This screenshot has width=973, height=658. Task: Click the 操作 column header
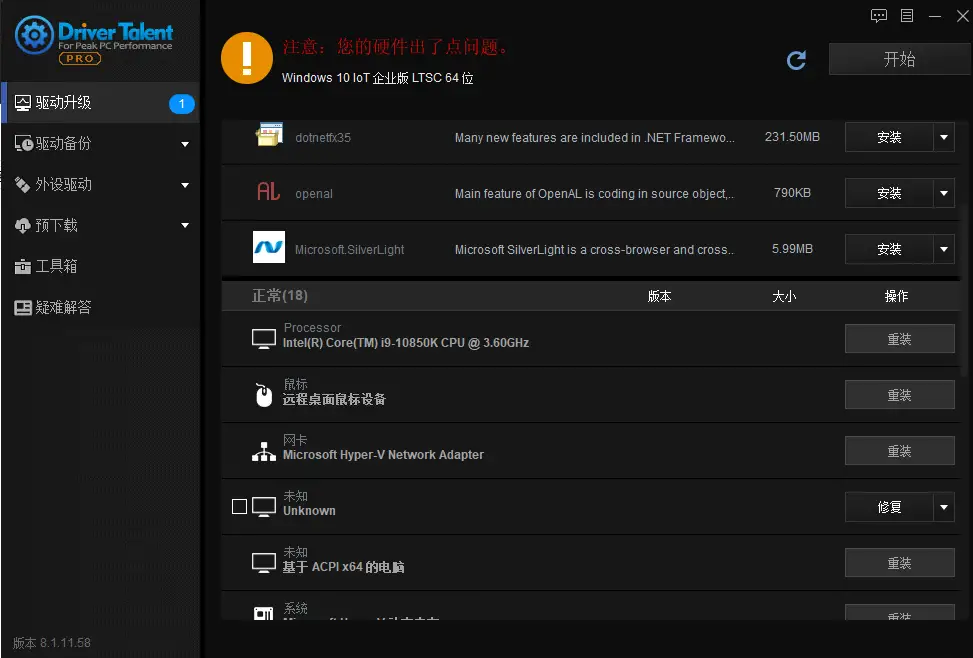(896, 296)
